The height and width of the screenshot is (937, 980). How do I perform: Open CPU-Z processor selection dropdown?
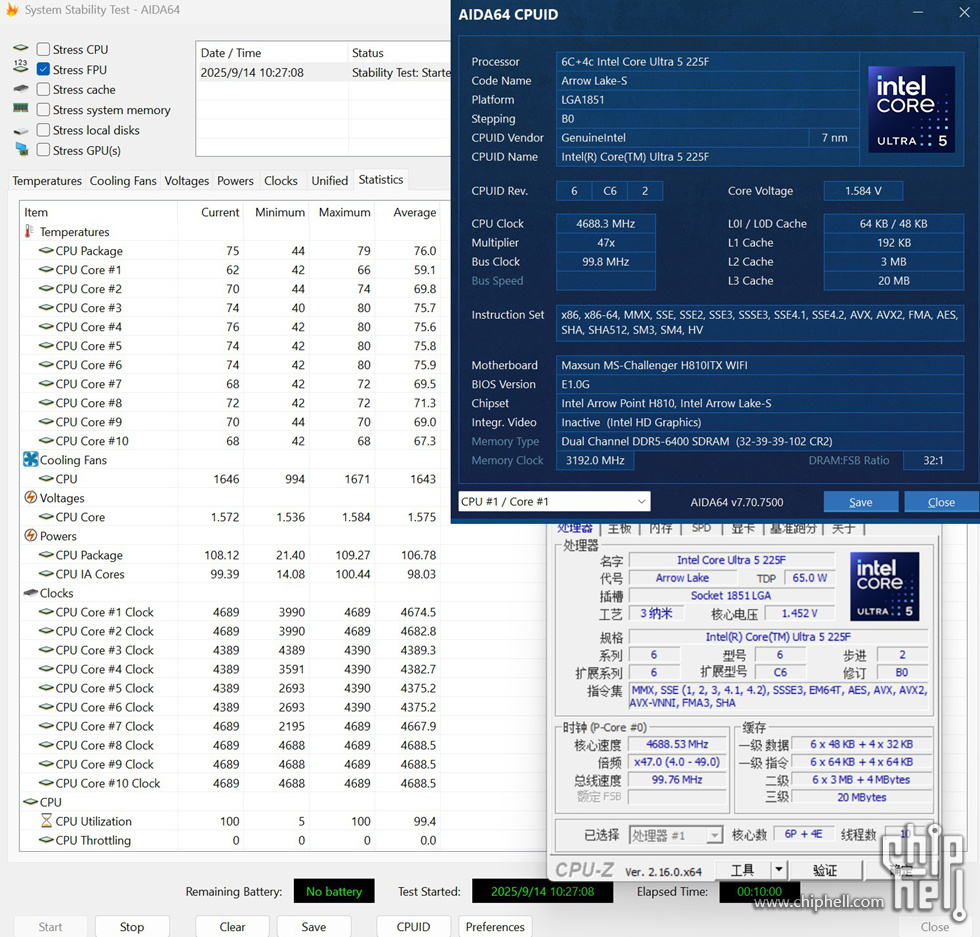(676, 835)
